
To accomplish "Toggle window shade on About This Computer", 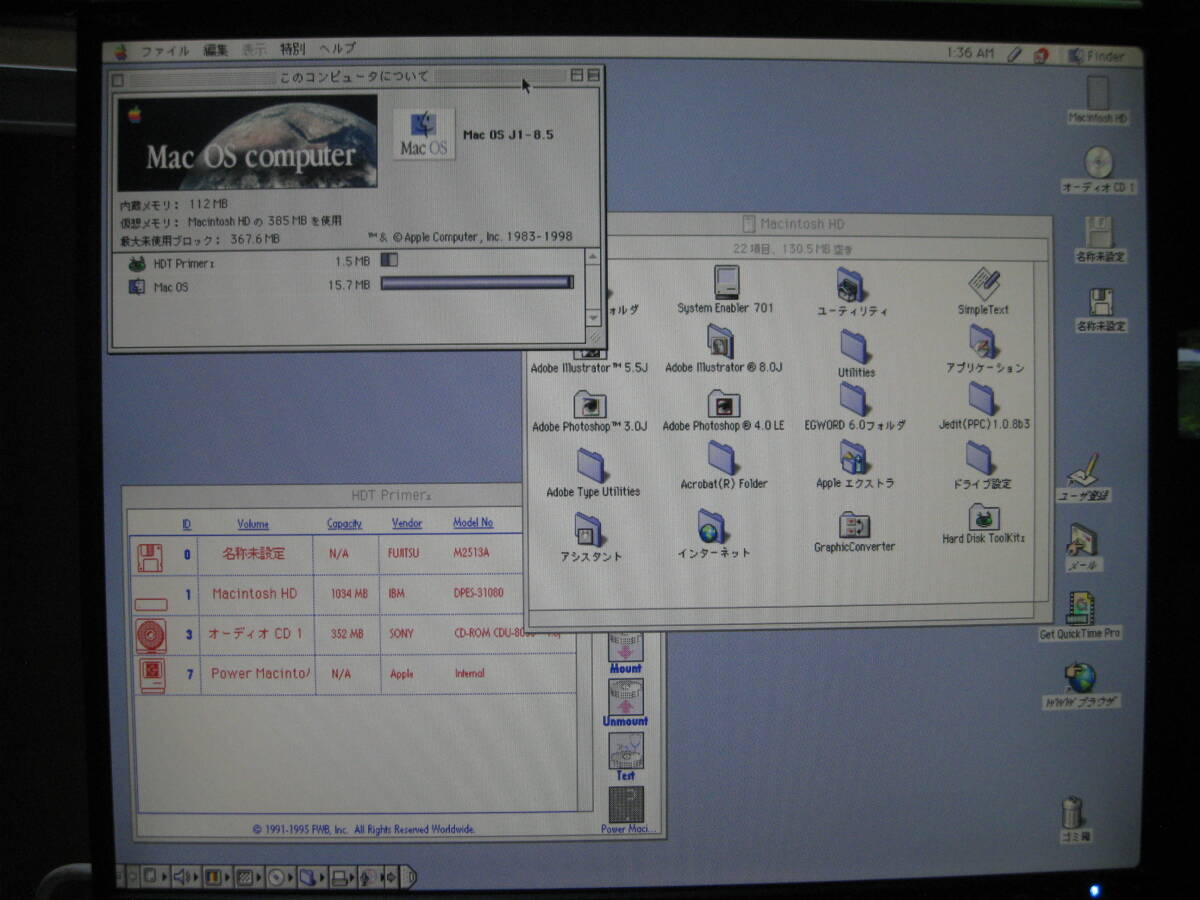I will [x=594, y=75].
